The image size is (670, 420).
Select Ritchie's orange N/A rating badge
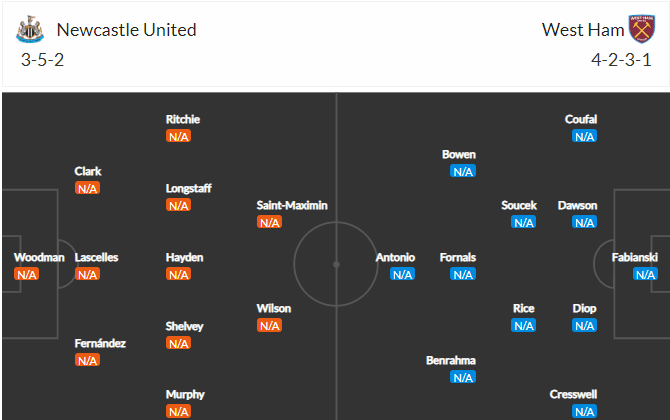[x=179, y=136]
